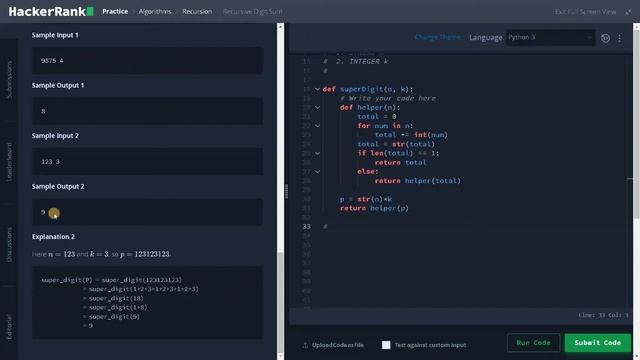Click line number 33 in gutter

(307, 227)
